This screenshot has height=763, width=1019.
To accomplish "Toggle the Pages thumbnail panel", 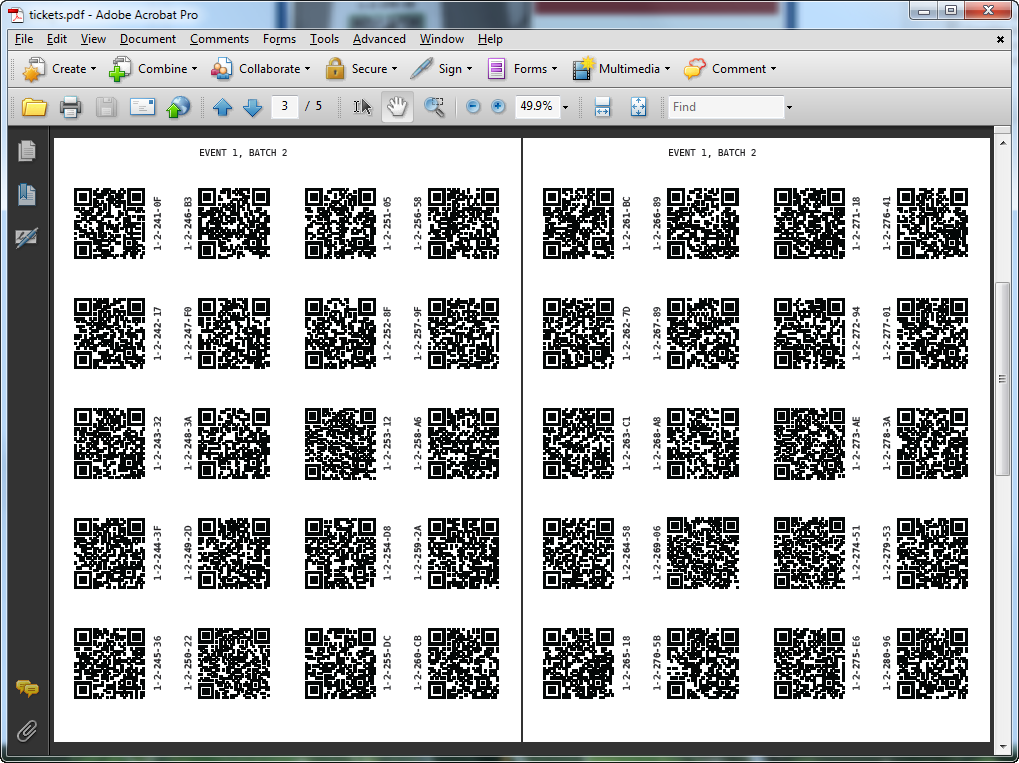I will click(x=27, y=151).
